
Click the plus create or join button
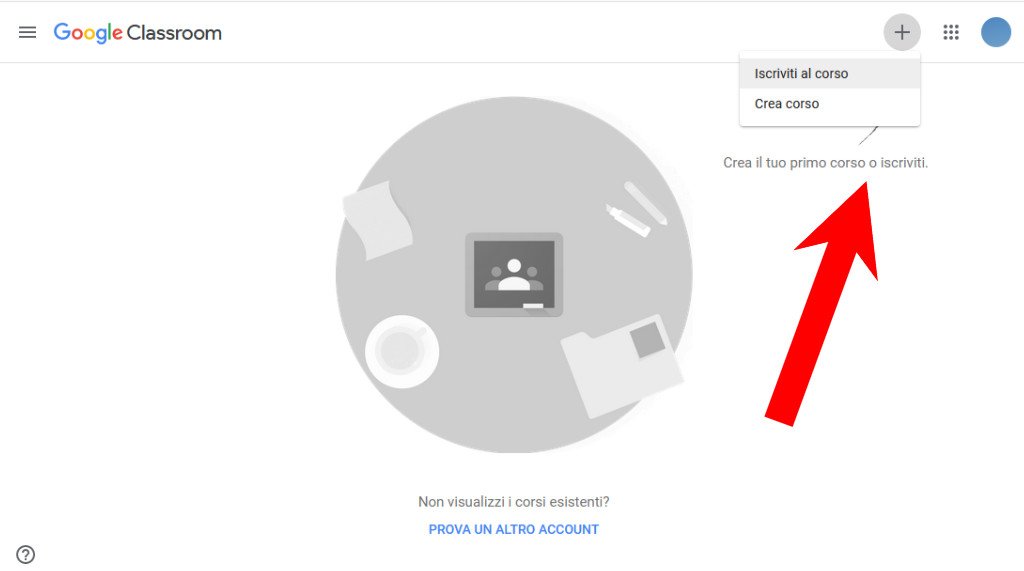(902, 32)
